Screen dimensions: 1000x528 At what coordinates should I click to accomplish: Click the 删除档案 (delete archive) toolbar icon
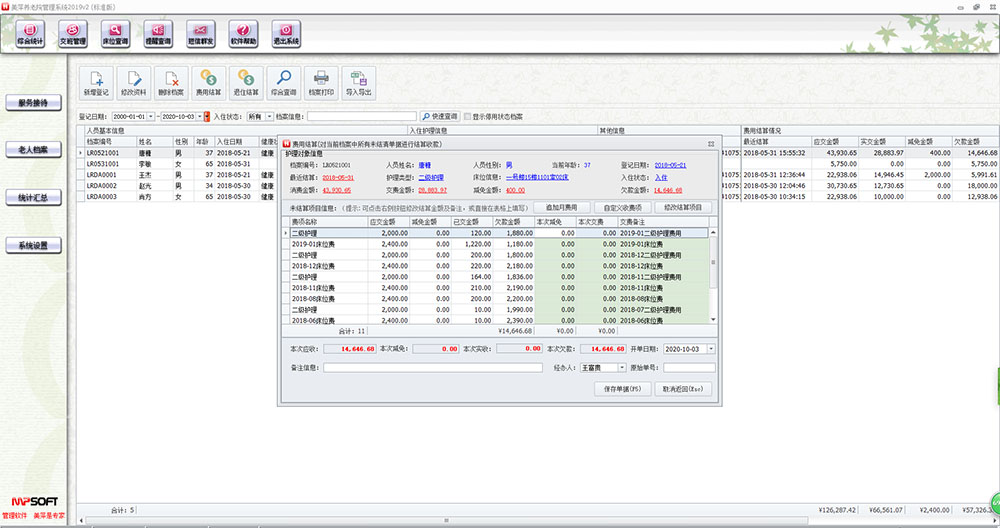point(171,80)
